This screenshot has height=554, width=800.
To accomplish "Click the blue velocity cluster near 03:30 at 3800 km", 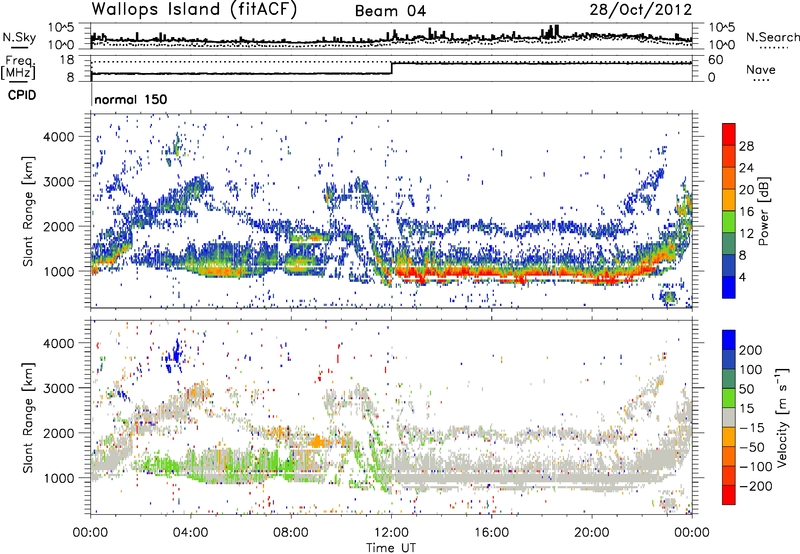I will click(x=173, y=355).
